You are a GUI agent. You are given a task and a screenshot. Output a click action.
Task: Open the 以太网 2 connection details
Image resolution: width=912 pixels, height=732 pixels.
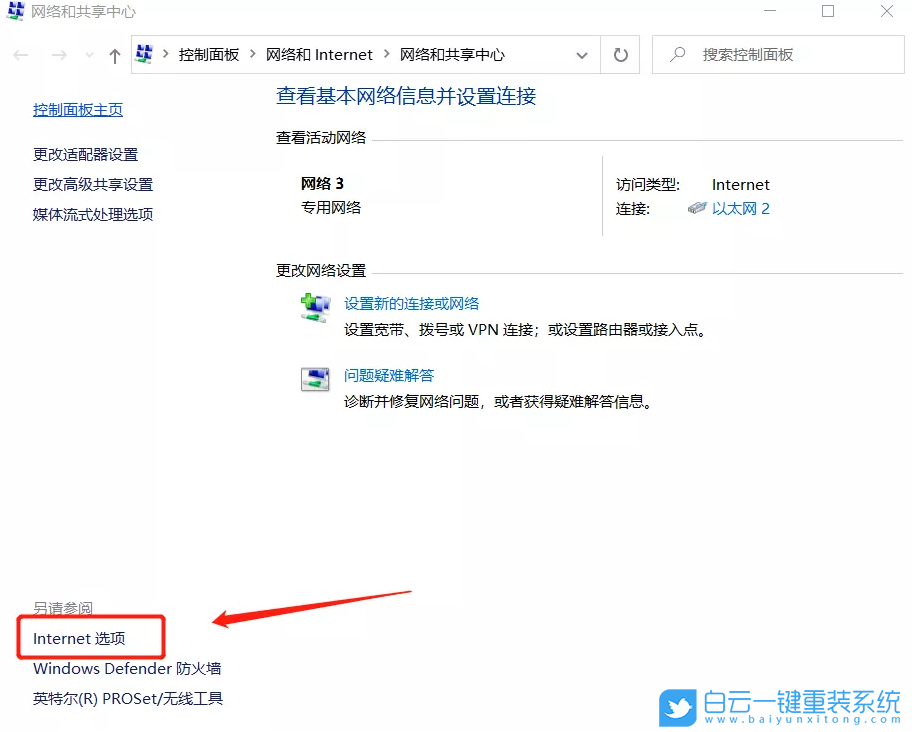coord(740,208)
